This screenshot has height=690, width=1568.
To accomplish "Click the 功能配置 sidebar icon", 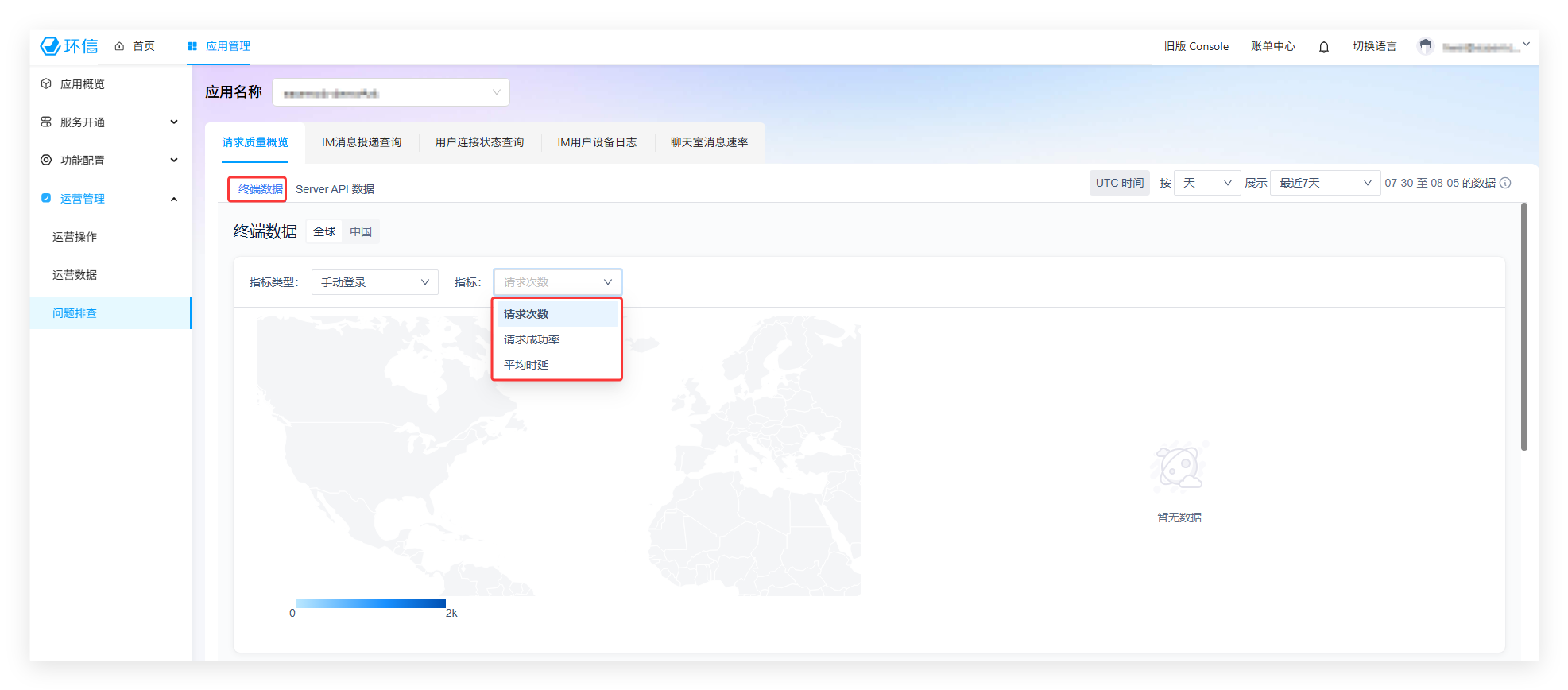I will (x=46, y=160).
